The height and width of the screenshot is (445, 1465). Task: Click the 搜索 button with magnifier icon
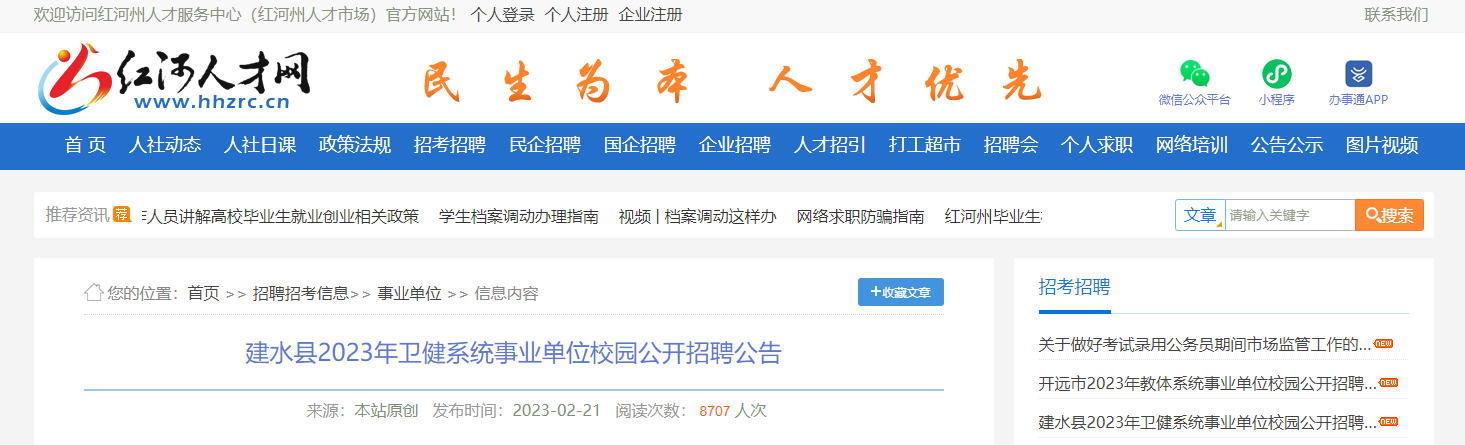(1389, 215)
